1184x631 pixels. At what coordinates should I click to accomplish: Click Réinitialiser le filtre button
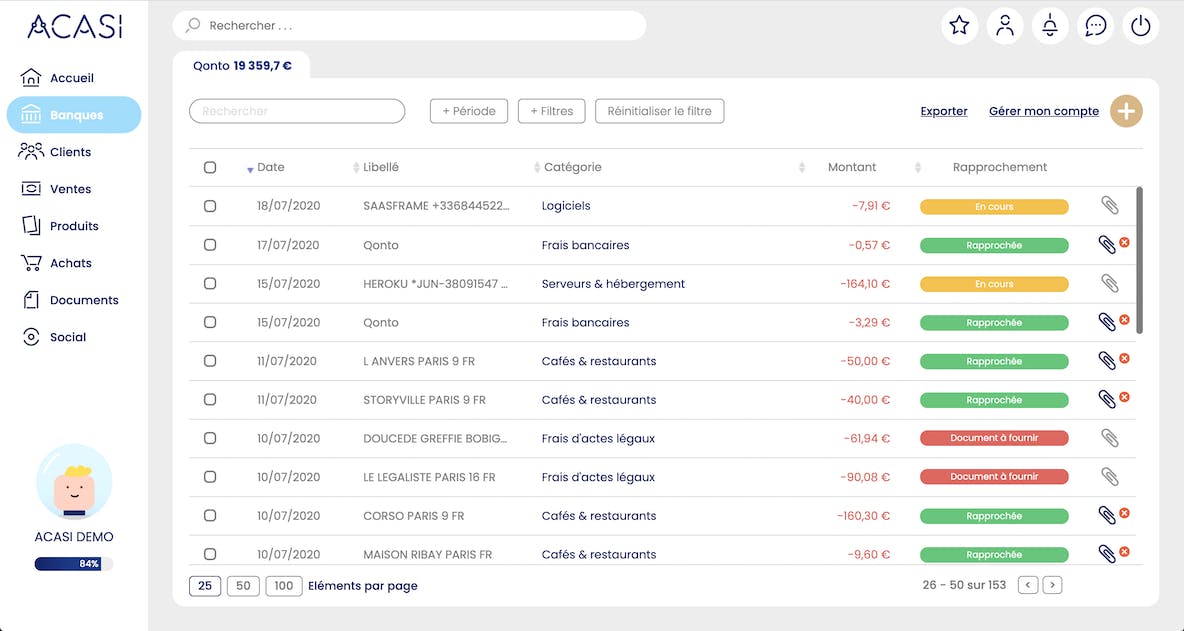tap(659, 111)
